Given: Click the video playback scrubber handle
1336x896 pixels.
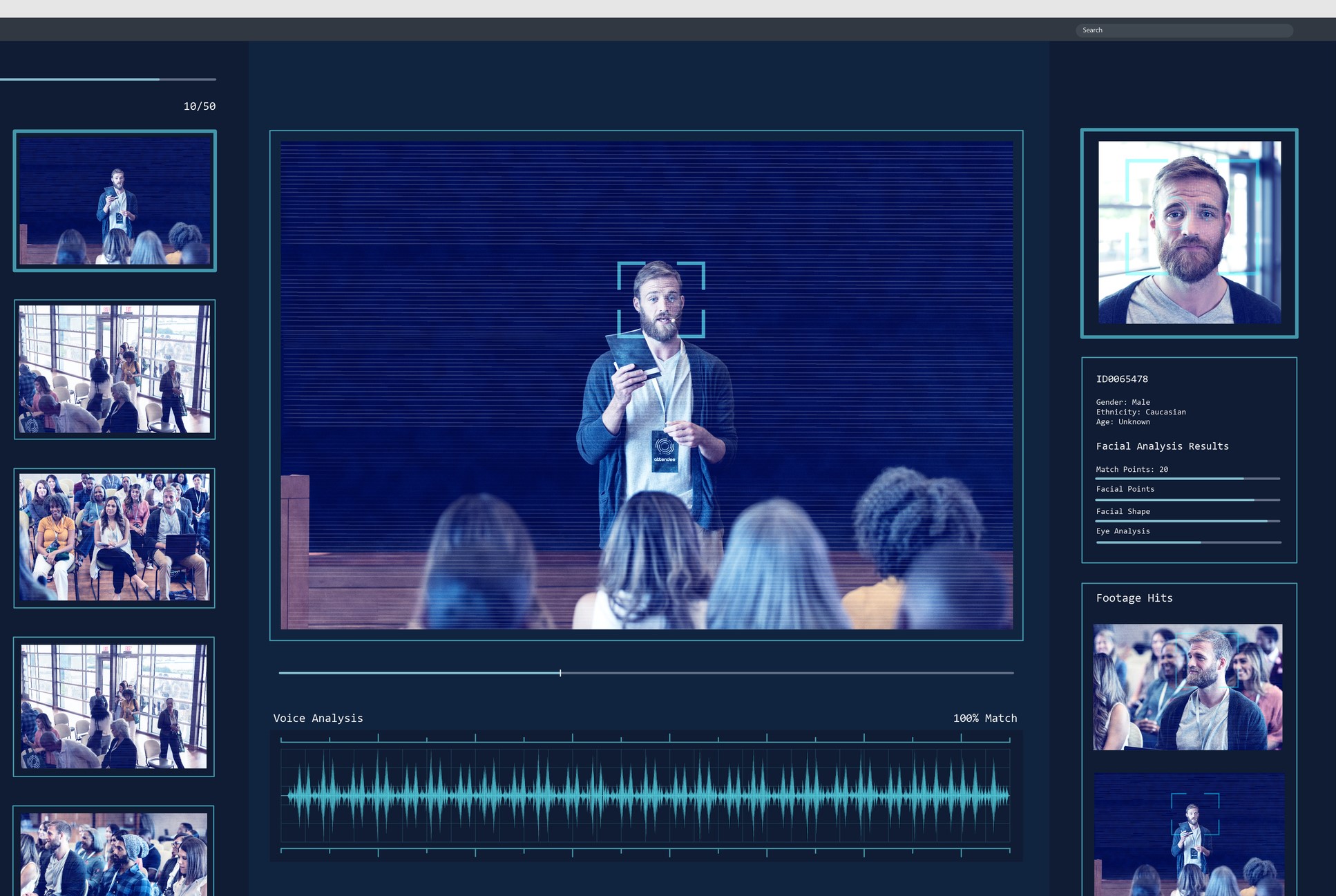Looking at the screenshot, I should [560, 673].
